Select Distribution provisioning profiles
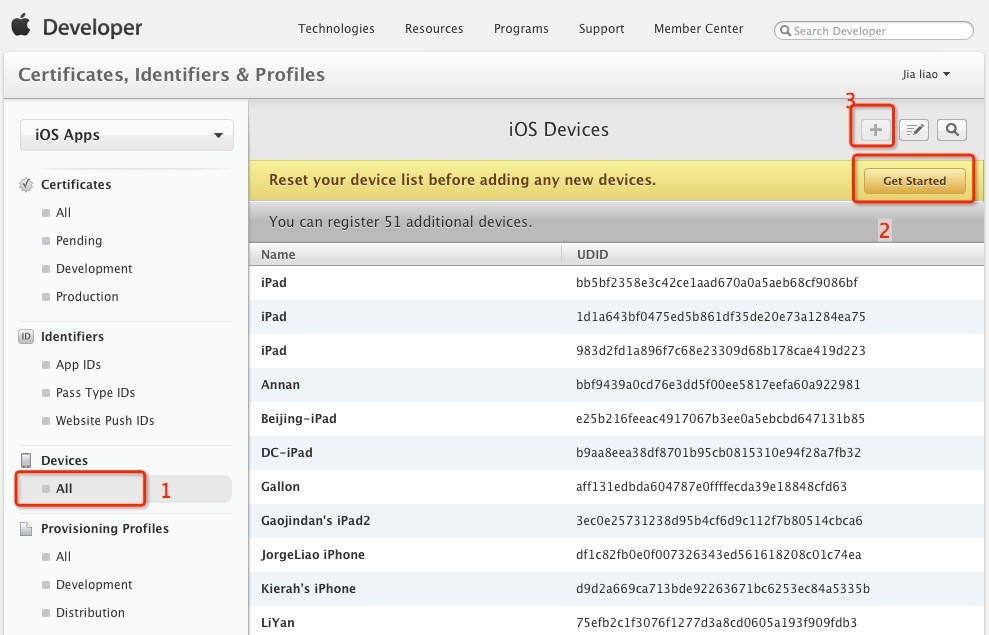The image size is (989, 635). pos(90,612)
